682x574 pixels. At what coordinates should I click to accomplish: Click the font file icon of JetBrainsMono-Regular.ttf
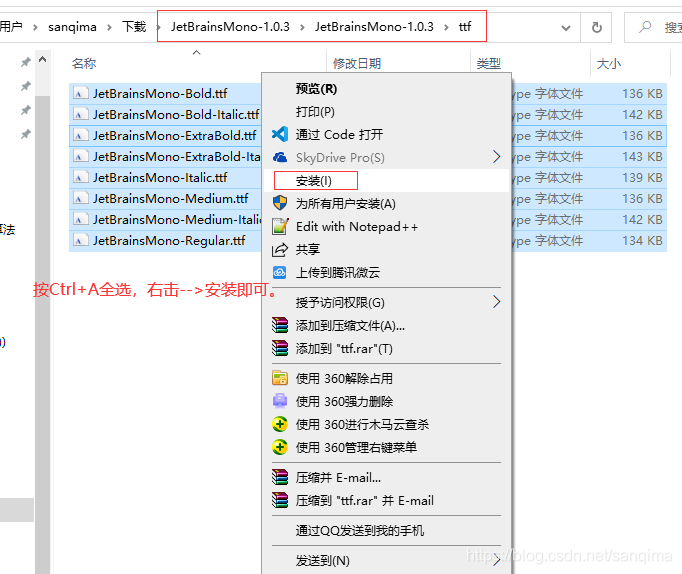point(80,240)
